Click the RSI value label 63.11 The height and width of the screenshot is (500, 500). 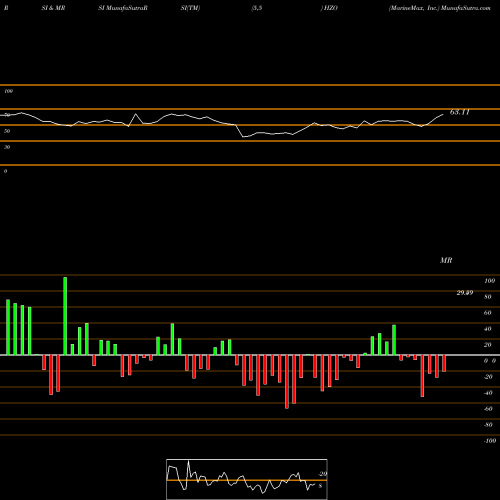point(460,112)
